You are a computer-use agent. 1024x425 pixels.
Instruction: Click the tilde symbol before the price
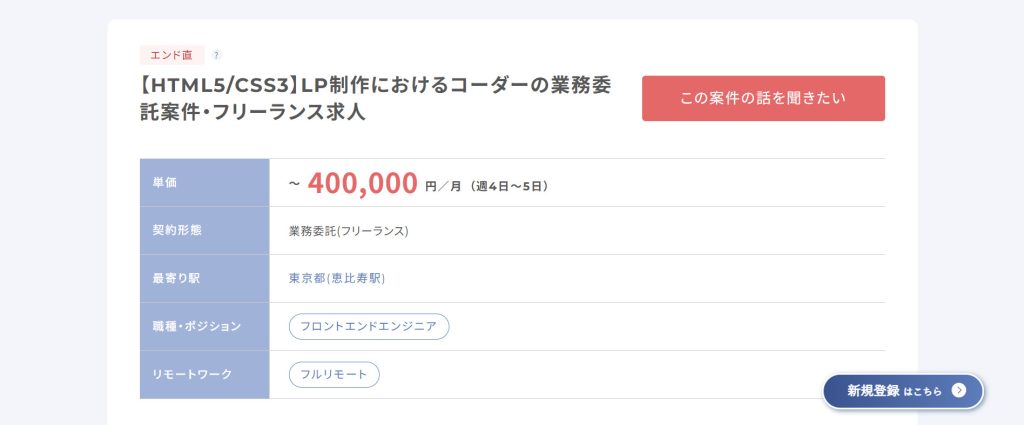pyautogui.click(x=294, y=185)
